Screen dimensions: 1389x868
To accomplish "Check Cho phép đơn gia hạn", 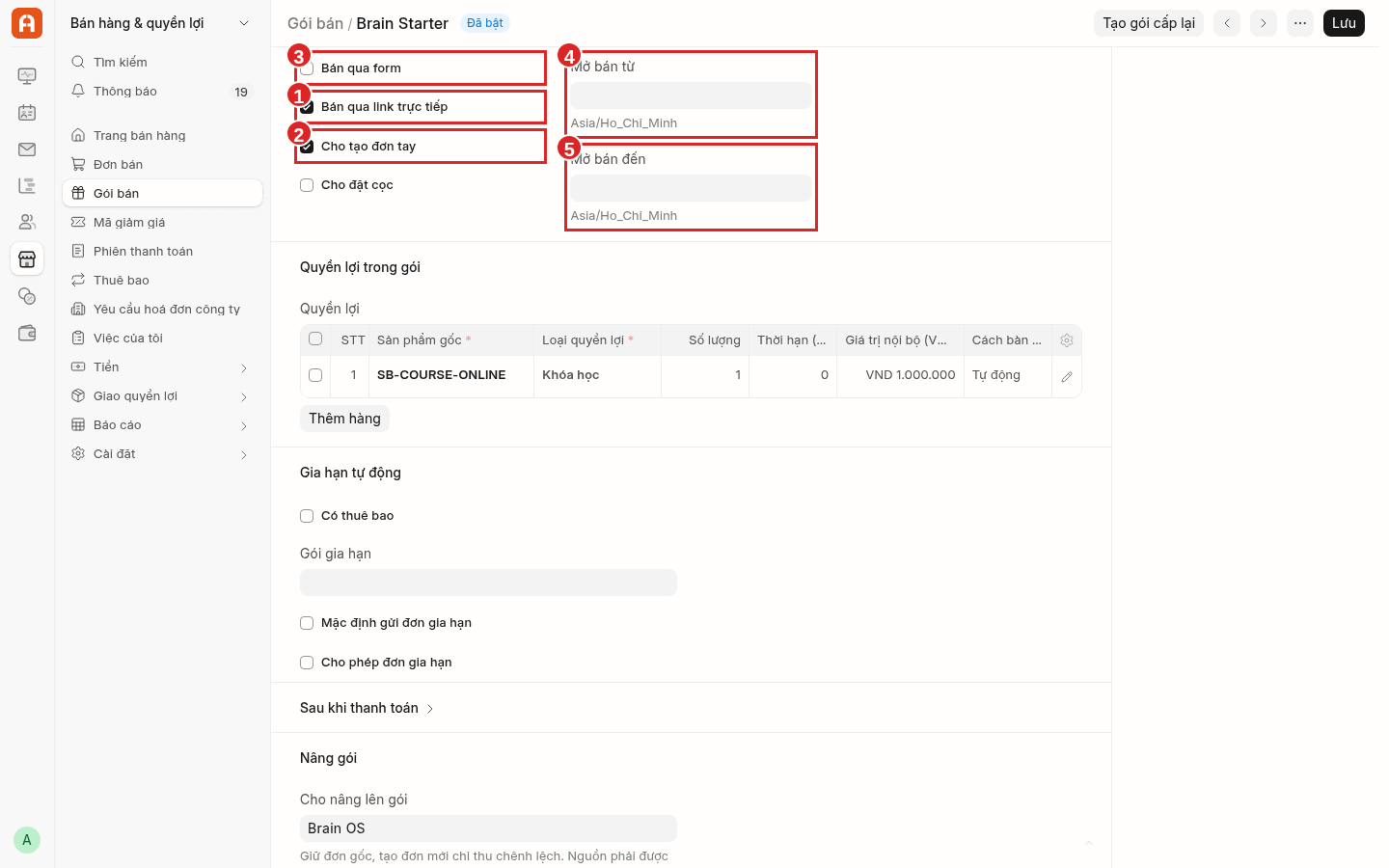I will point(307,663).
